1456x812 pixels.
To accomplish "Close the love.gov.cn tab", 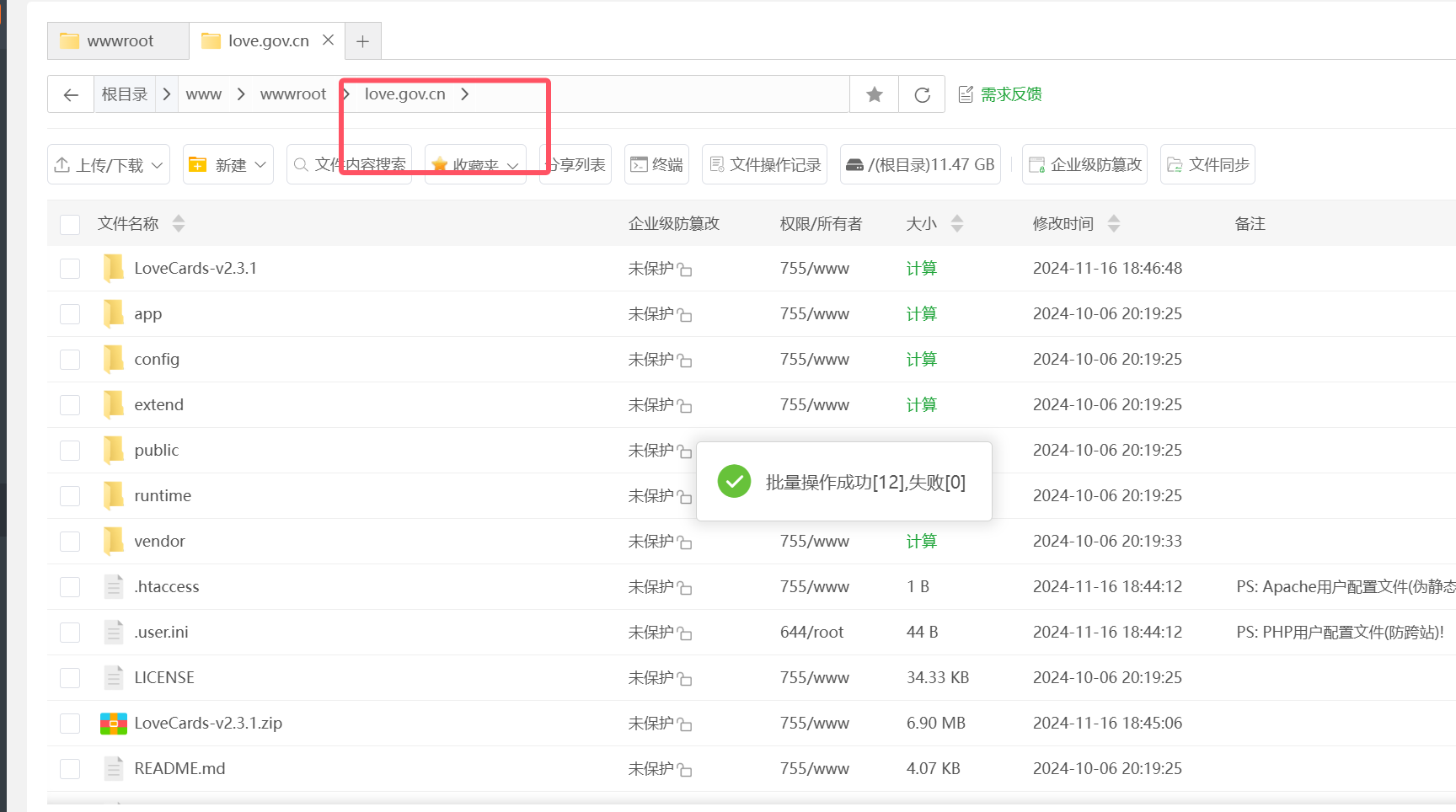I will point(329,40).
